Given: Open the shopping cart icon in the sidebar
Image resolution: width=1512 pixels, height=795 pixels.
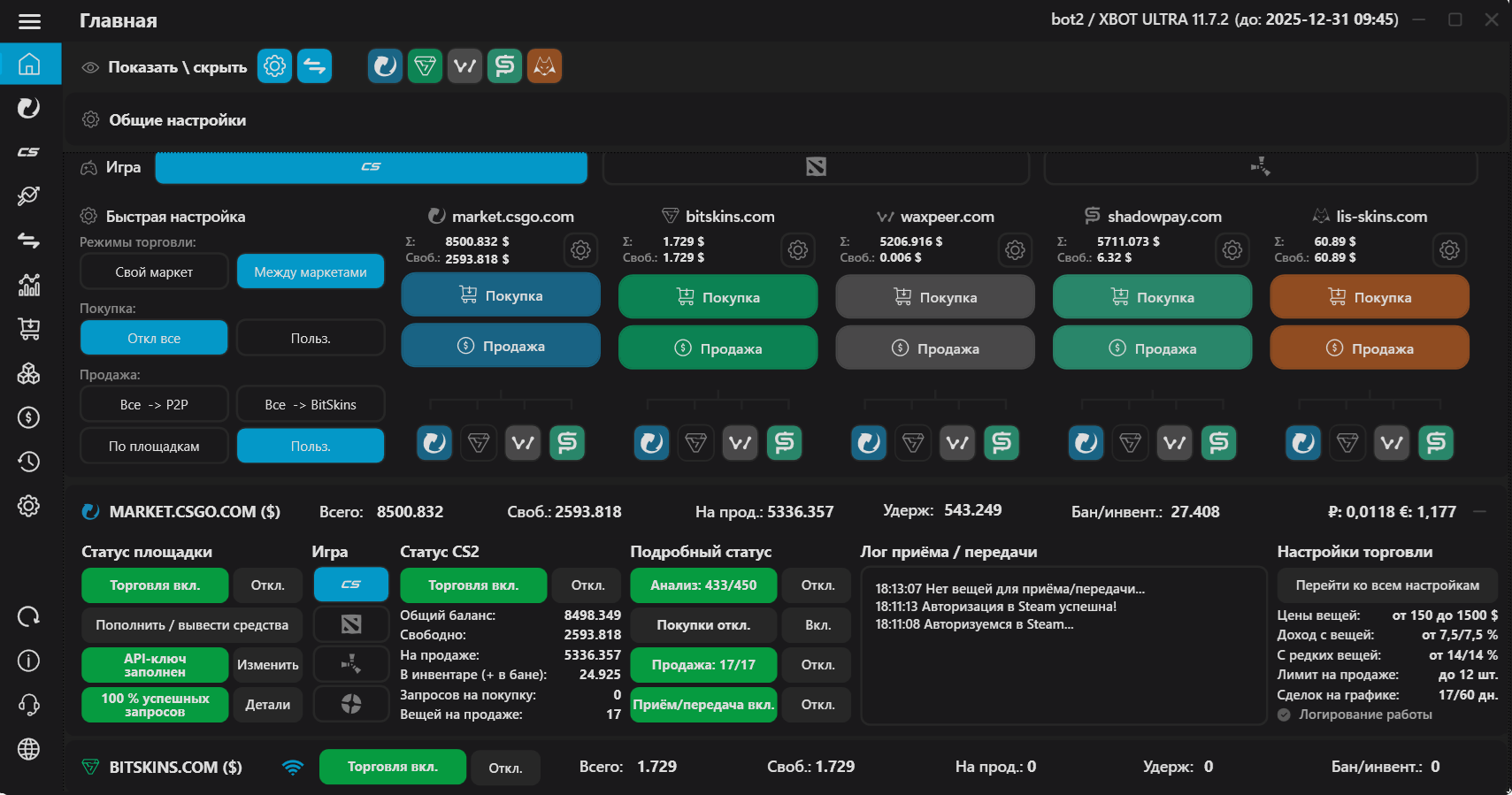Looking at the screenshot, I should [x=29, y=329].
